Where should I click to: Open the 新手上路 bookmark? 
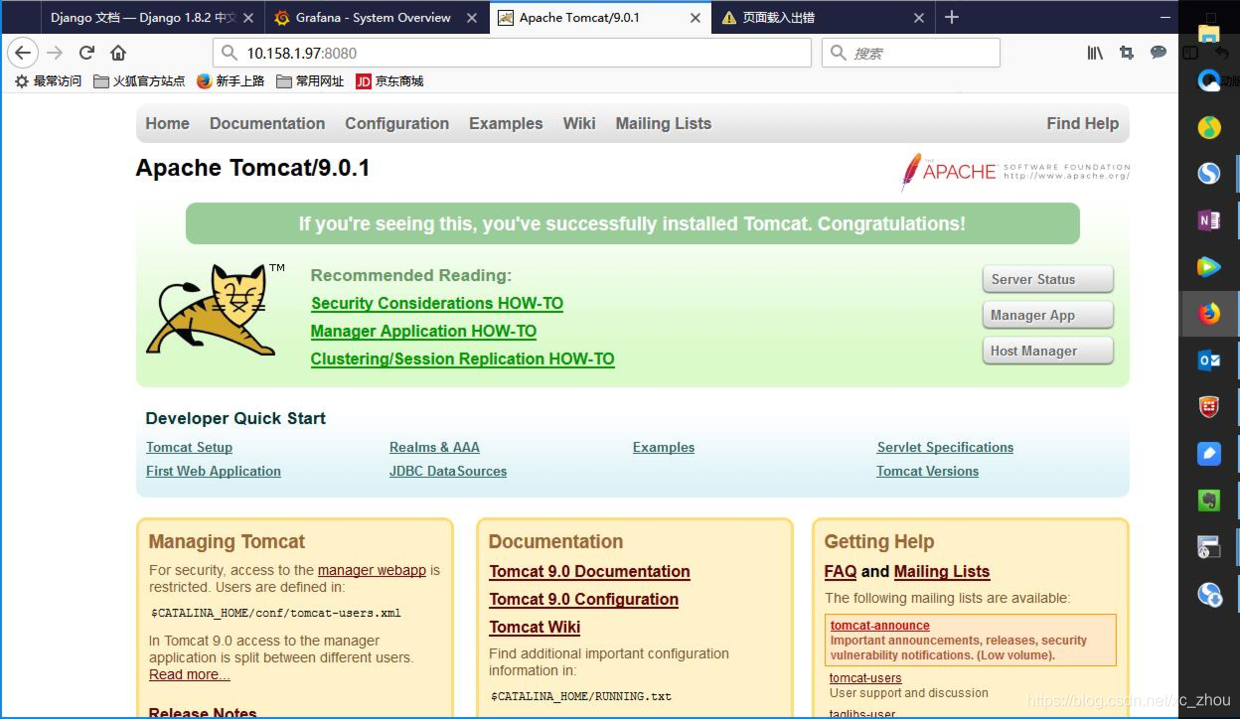pyautogui.click(x=230, y=81)
